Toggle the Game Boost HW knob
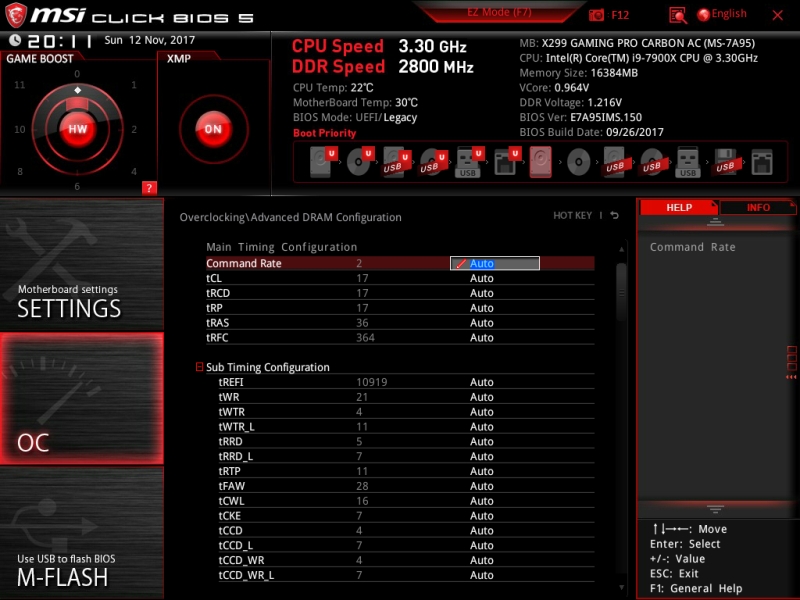Viewport: 800px width, 600px height. [x=78, y=129]
